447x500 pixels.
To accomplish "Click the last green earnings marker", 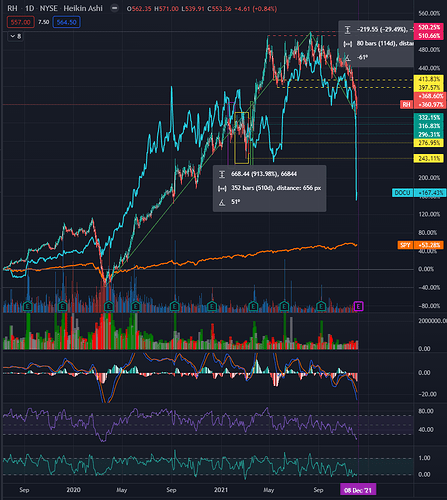I will (x=321, y=306).
